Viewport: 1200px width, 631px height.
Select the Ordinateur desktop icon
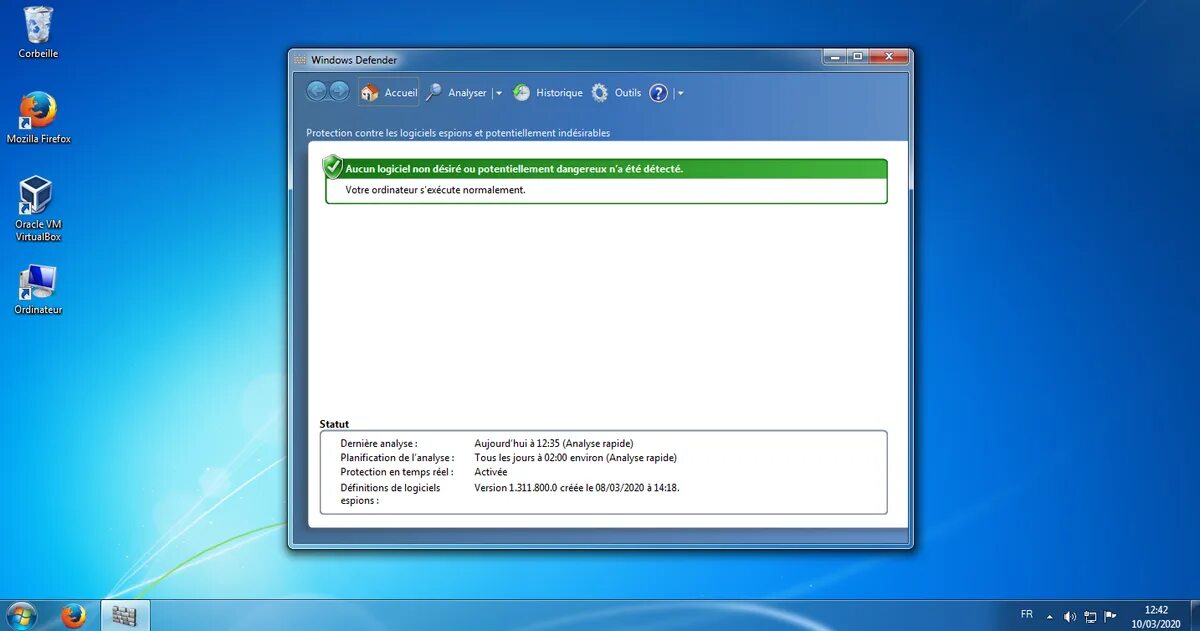(x=38, y=290)
